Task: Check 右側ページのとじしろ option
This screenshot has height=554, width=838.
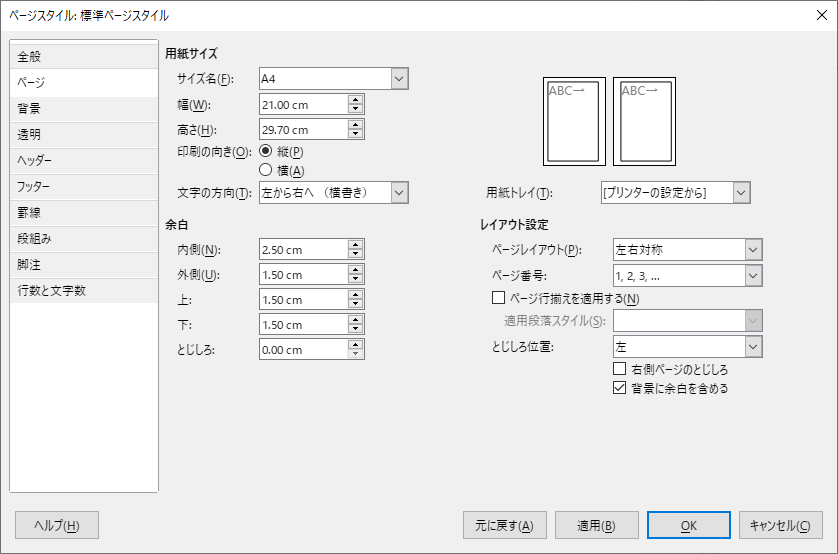Action: click(619, 369)
